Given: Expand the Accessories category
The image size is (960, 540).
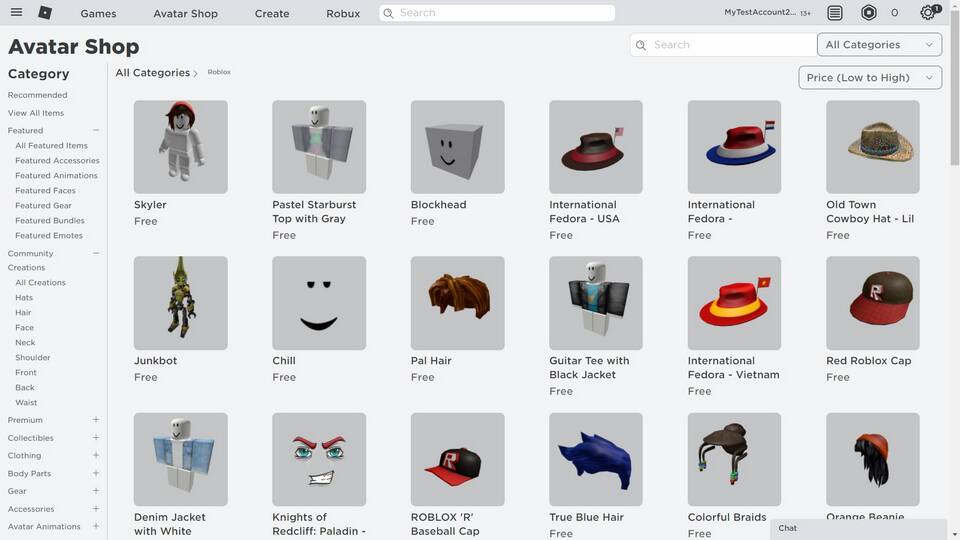Looking at the screenshot, I should (96, 508).
